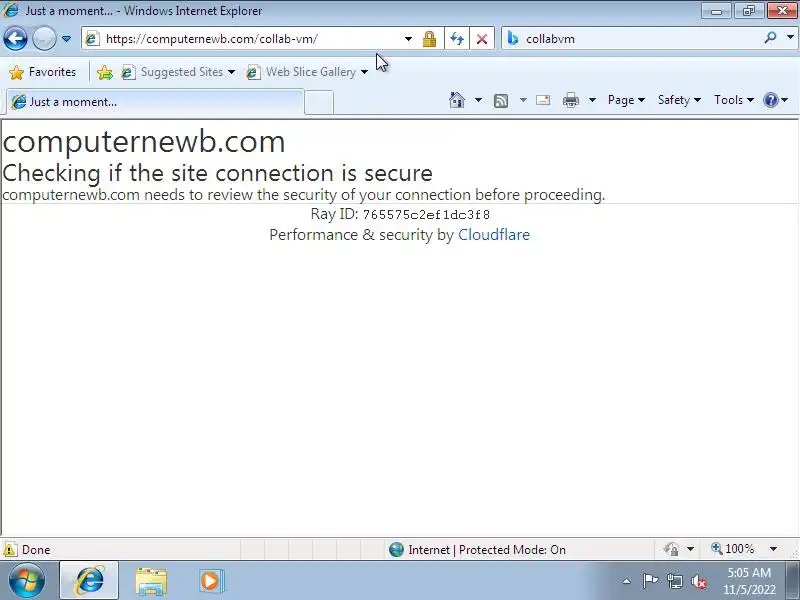Open the 100% zoom level button
This screenshot has height=600, width=800.
[733, 549]
